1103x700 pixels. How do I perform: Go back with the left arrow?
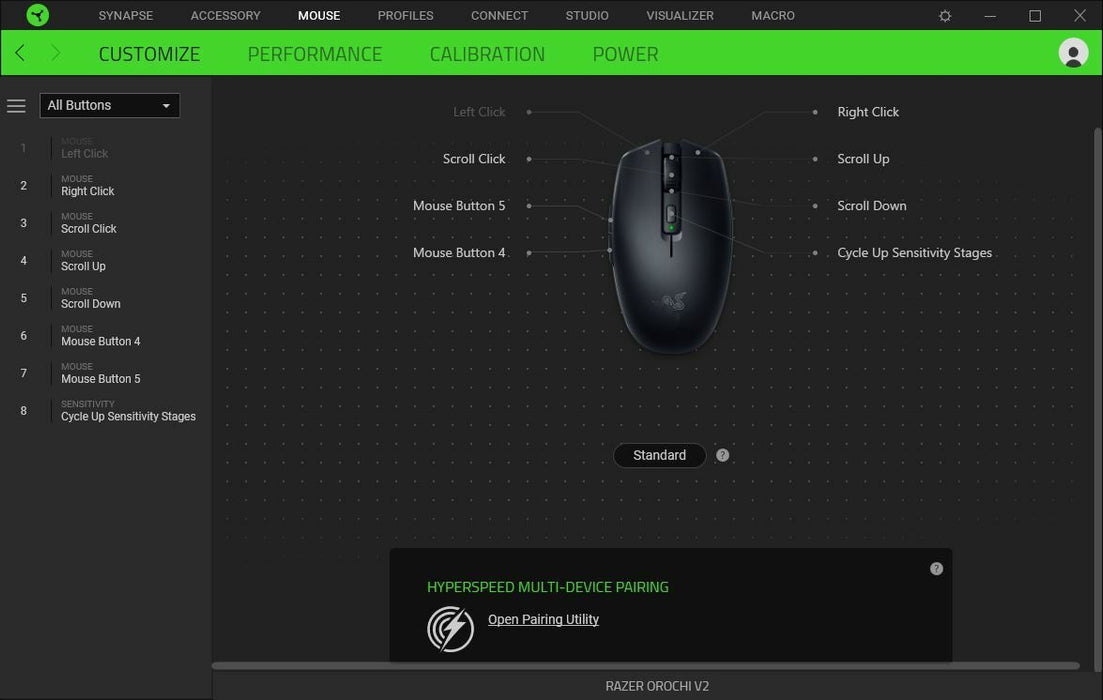coord(20,53)
